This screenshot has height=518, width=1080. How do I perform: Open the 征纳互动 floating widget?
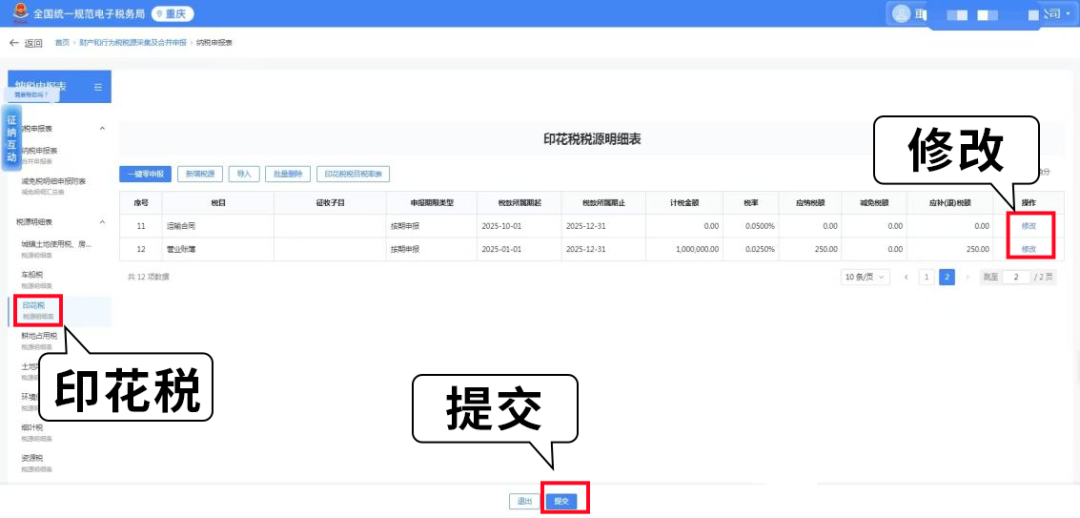point(12,138)
